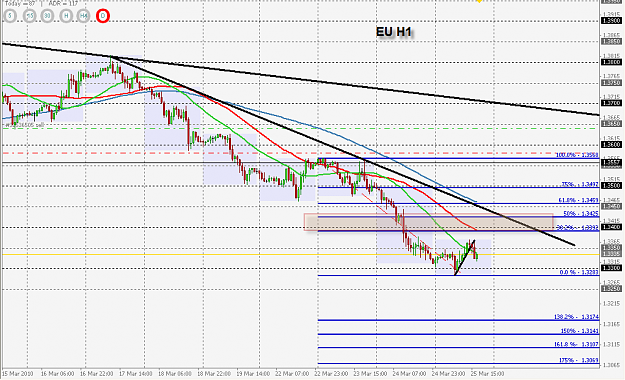Switch chart to the 5-minute timeframe button
The image size is (625, 380).
tap(10, 16)
